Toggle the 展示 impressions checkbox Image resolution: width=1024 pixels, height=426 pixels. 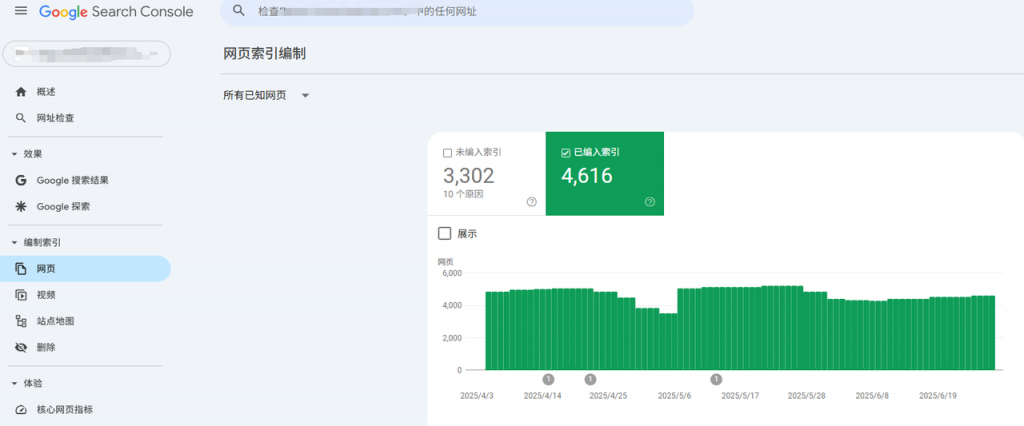pyautogui.click(x=445, y=233)
